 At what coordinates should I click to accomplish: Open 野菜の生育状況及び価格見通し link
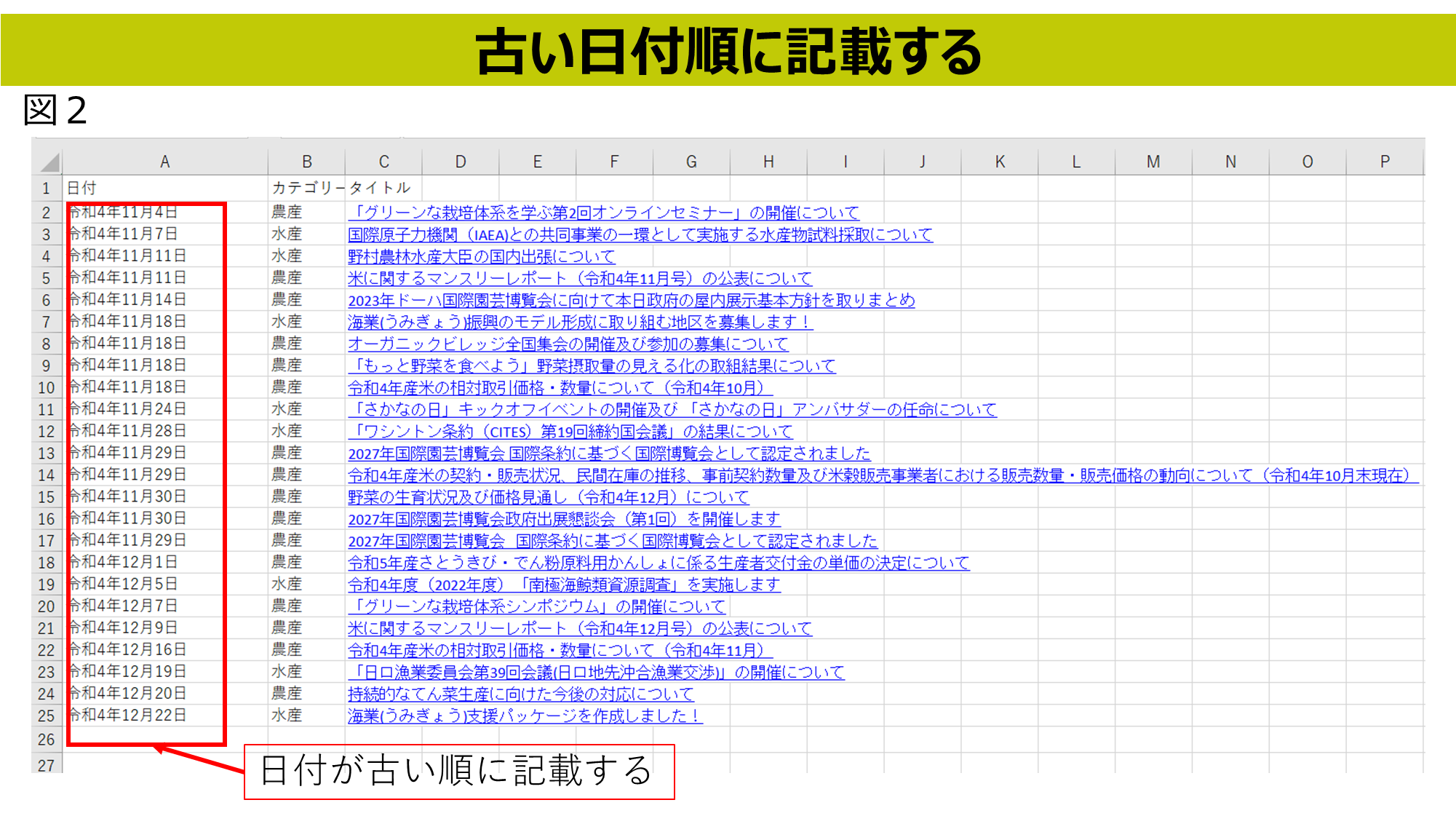coord(548,496)
